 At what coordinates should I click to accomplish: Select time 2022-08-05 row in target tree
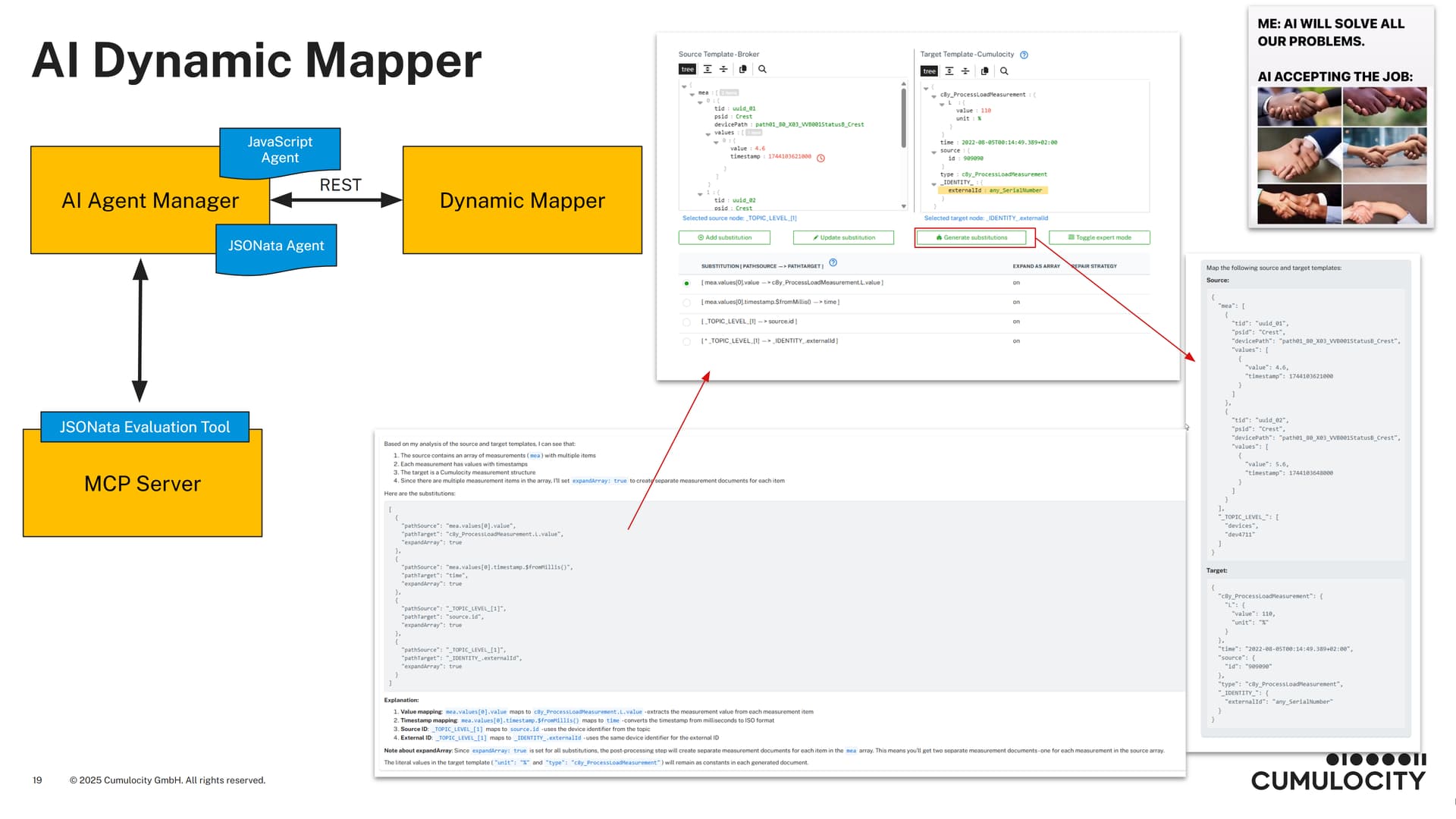999,143
